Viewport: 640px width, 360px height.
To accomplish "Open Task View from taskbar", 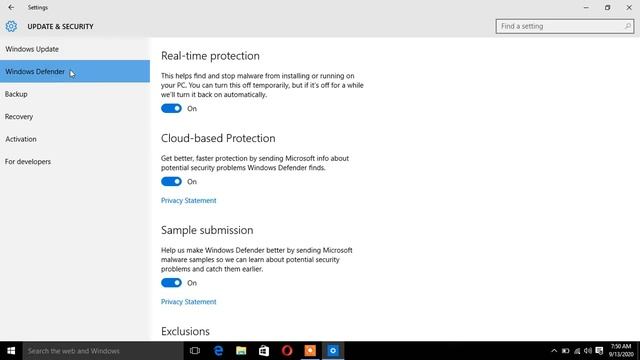I will click(195, 351).
